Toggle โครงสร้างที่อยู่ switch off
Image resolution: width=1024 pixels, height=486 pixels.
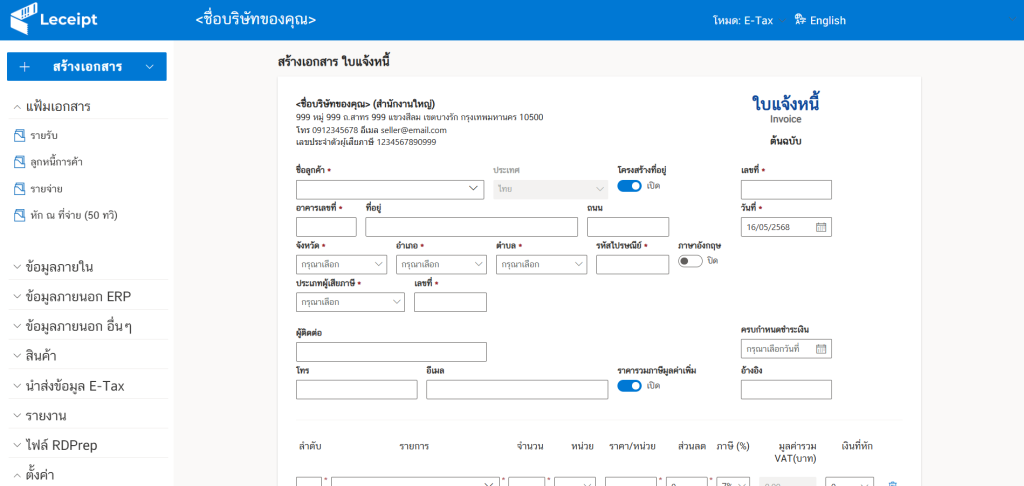coord(630,186)
